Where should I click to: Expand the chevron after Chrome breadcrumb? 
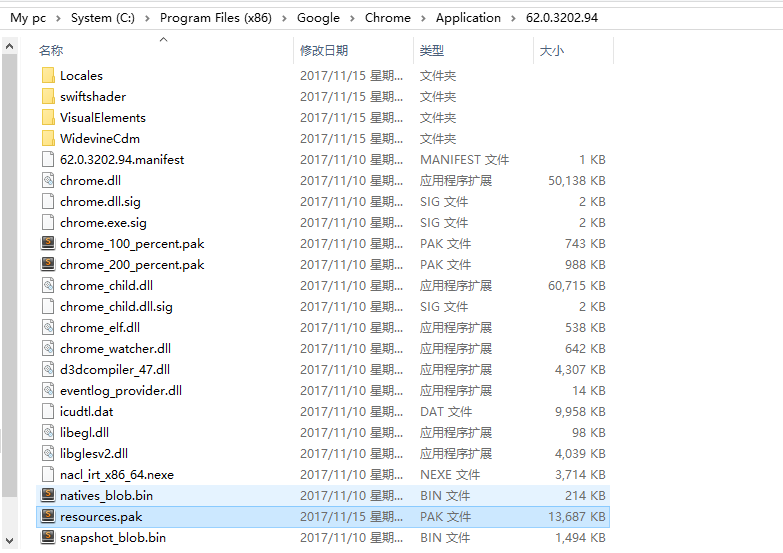423,18
